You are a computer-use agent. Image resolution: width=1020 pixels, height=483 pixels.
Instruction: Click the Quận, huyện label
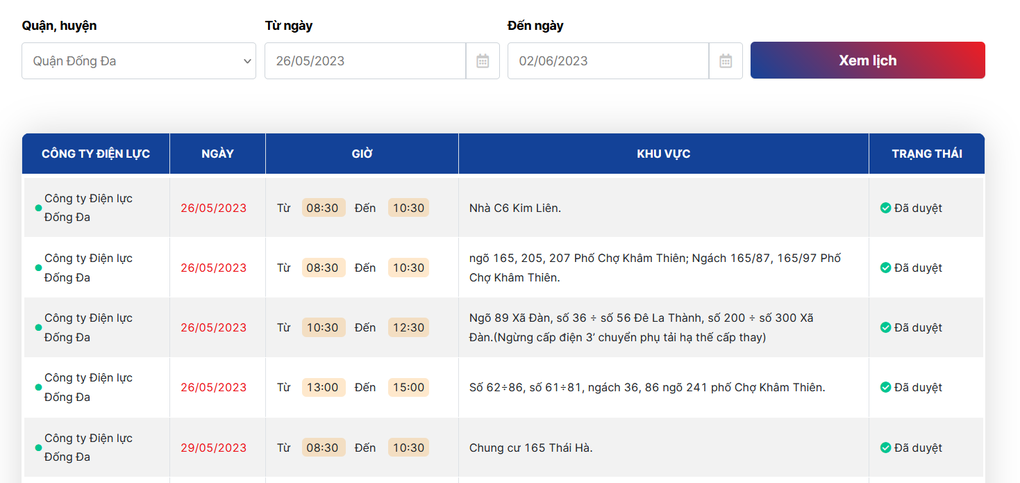[x=59, y=26]
